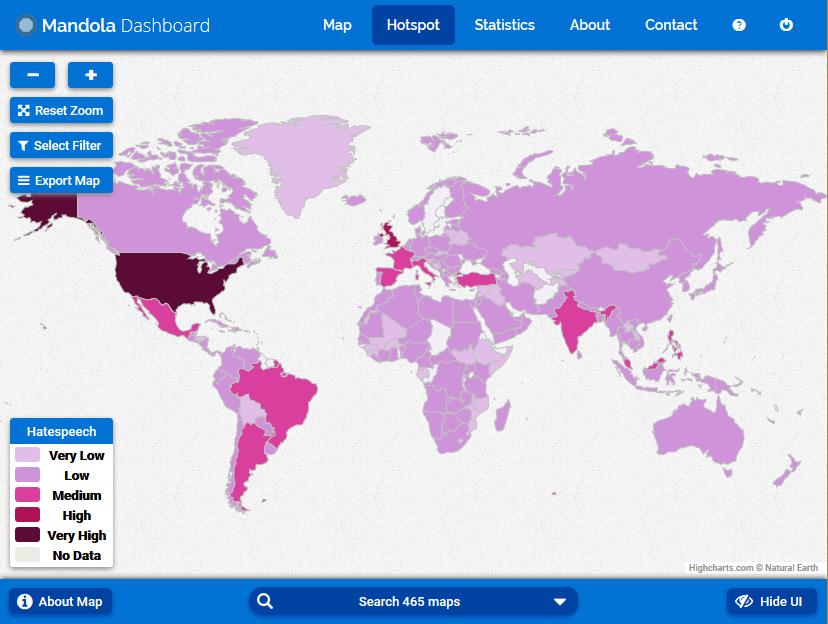Toggle the Hide UI button

pyautogui.click(x=771, y=601)
